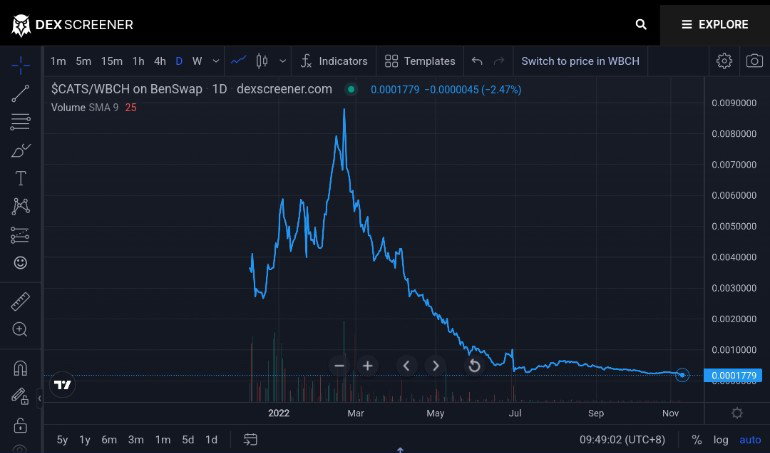Set range to 3m

pyautogui.click(x=136, y=440)
